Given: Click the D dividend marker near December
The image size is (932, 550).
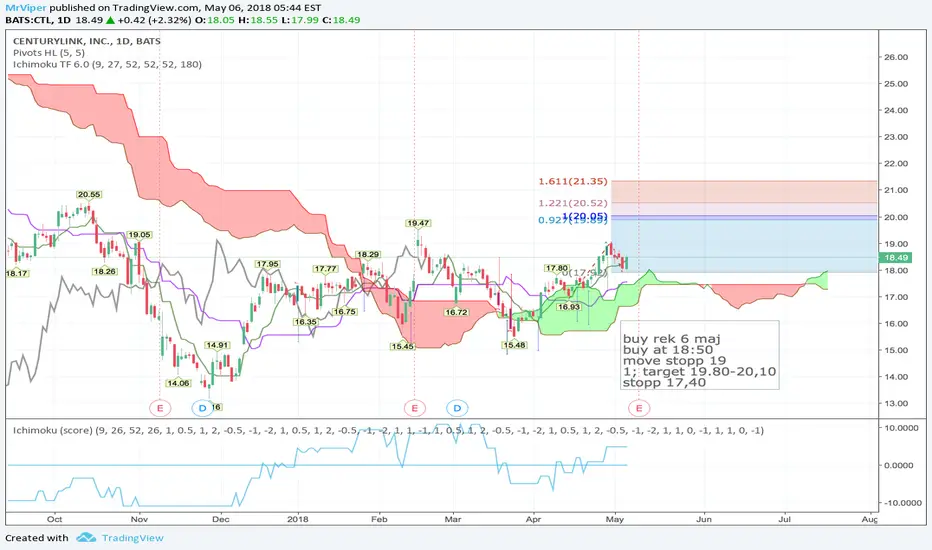Looking at the screenshot, I should coord(202,408).
